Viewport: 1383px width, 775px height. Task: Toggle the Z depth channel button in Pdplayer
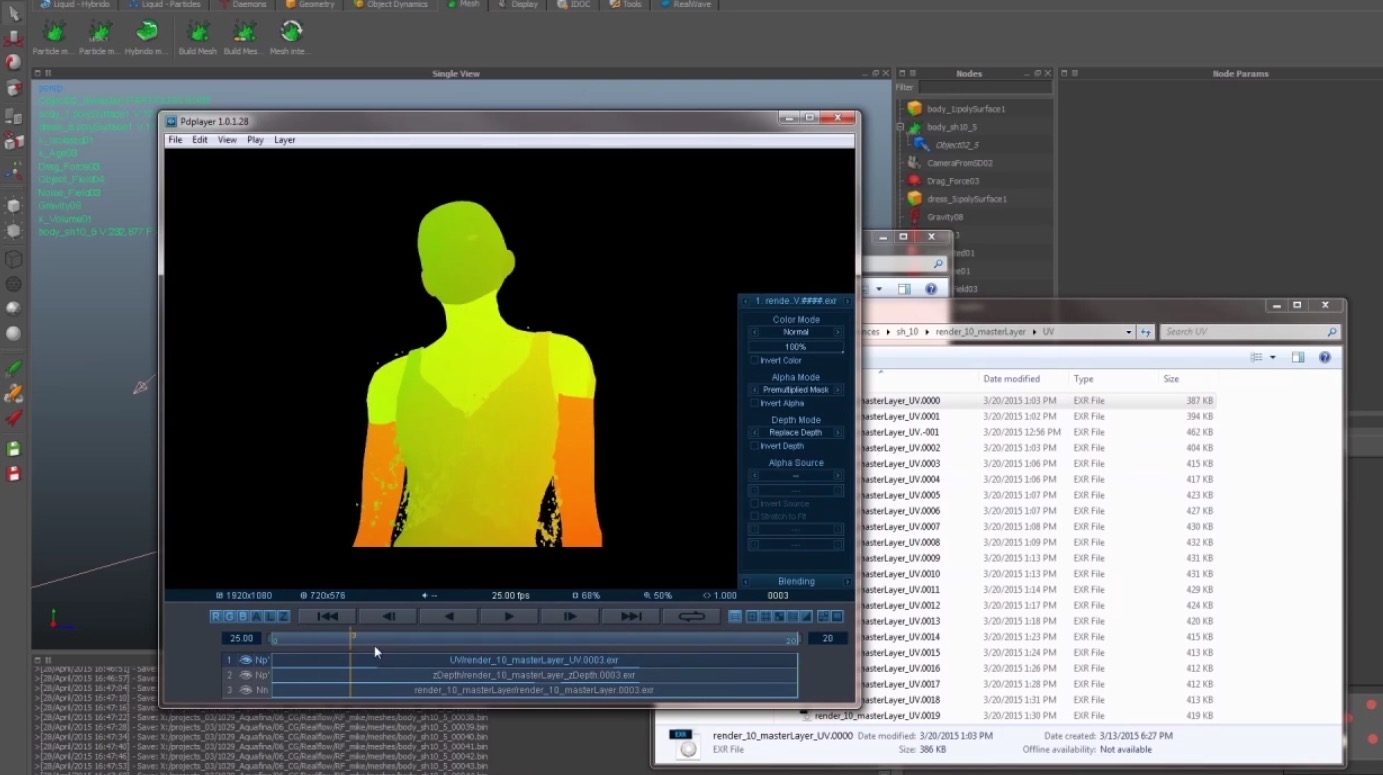pyautogui.click(x=283, y=617)
